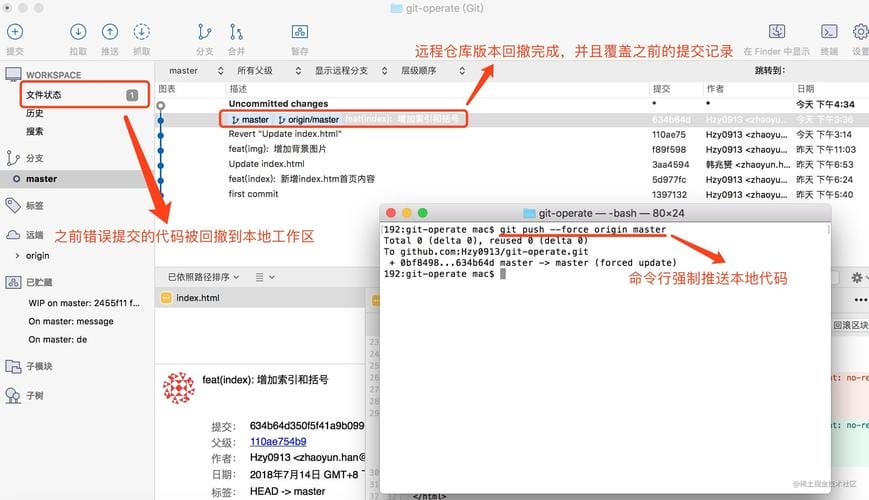Image resolution: width=869 pixels, height=500 pixels.
Task: Click the more options dots in diff panel
Action: point(861,300)
